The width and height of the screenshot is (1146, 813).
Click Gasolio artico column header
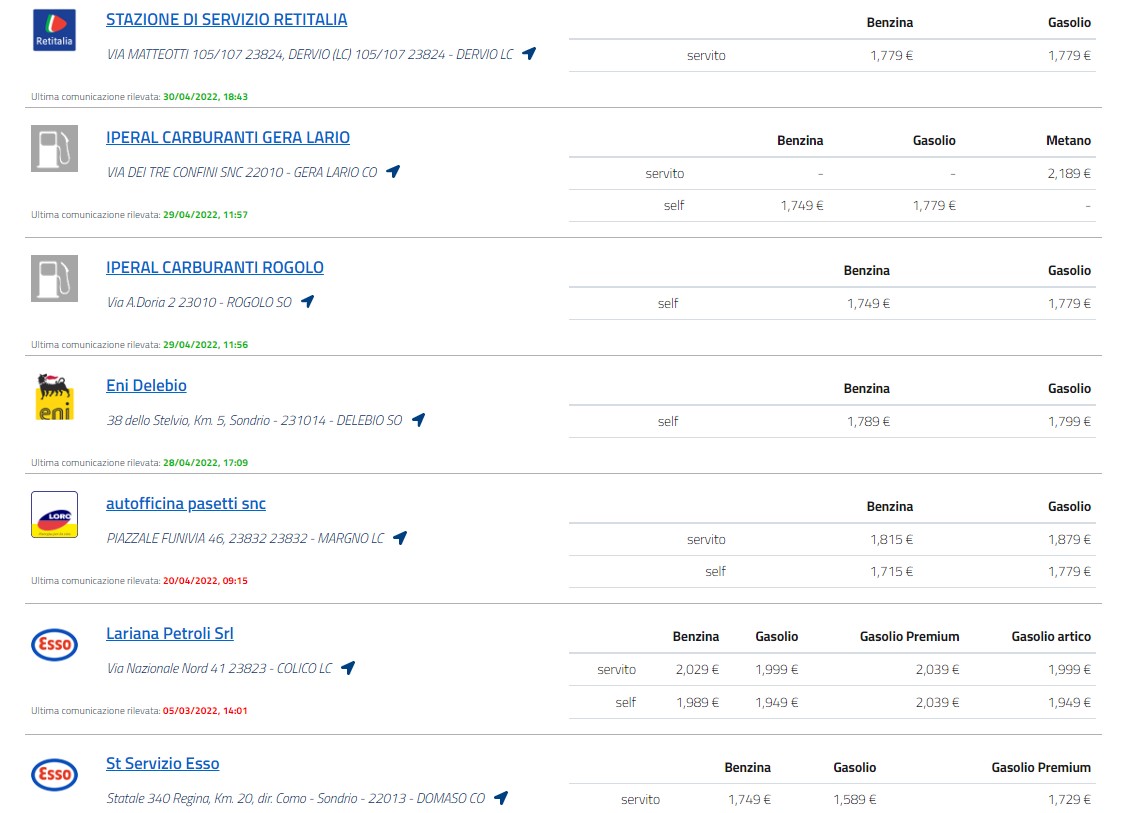click(1051, 637)
